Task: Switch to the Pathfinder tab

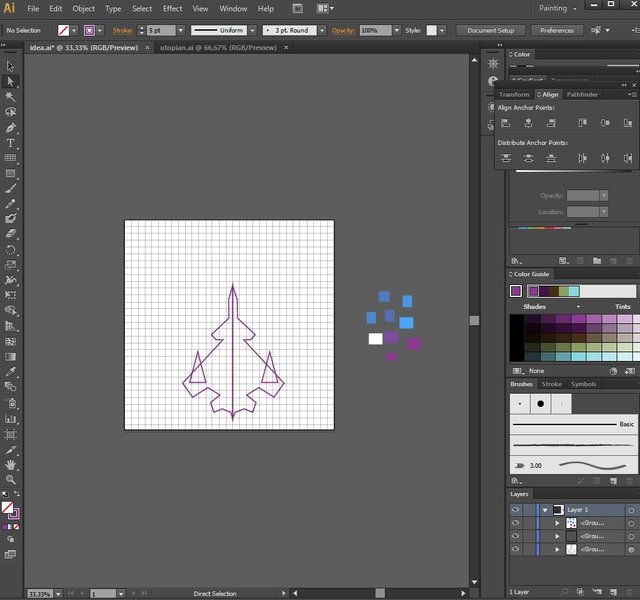Action: (582, 94)
